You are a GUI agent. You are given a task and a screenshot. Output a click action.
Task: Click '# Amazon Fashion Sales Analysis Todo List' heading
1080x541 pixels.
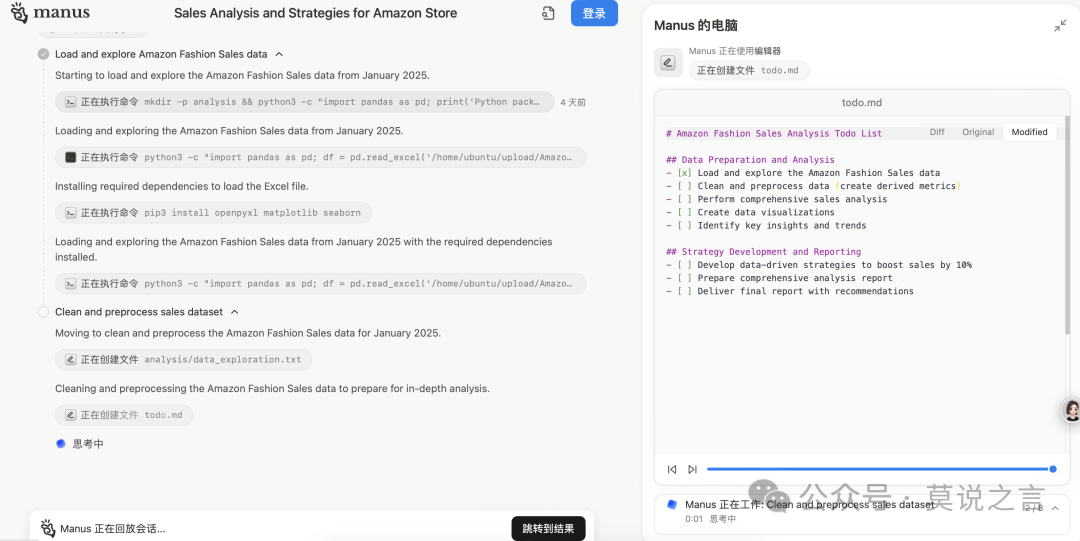[x=774, y=134]
